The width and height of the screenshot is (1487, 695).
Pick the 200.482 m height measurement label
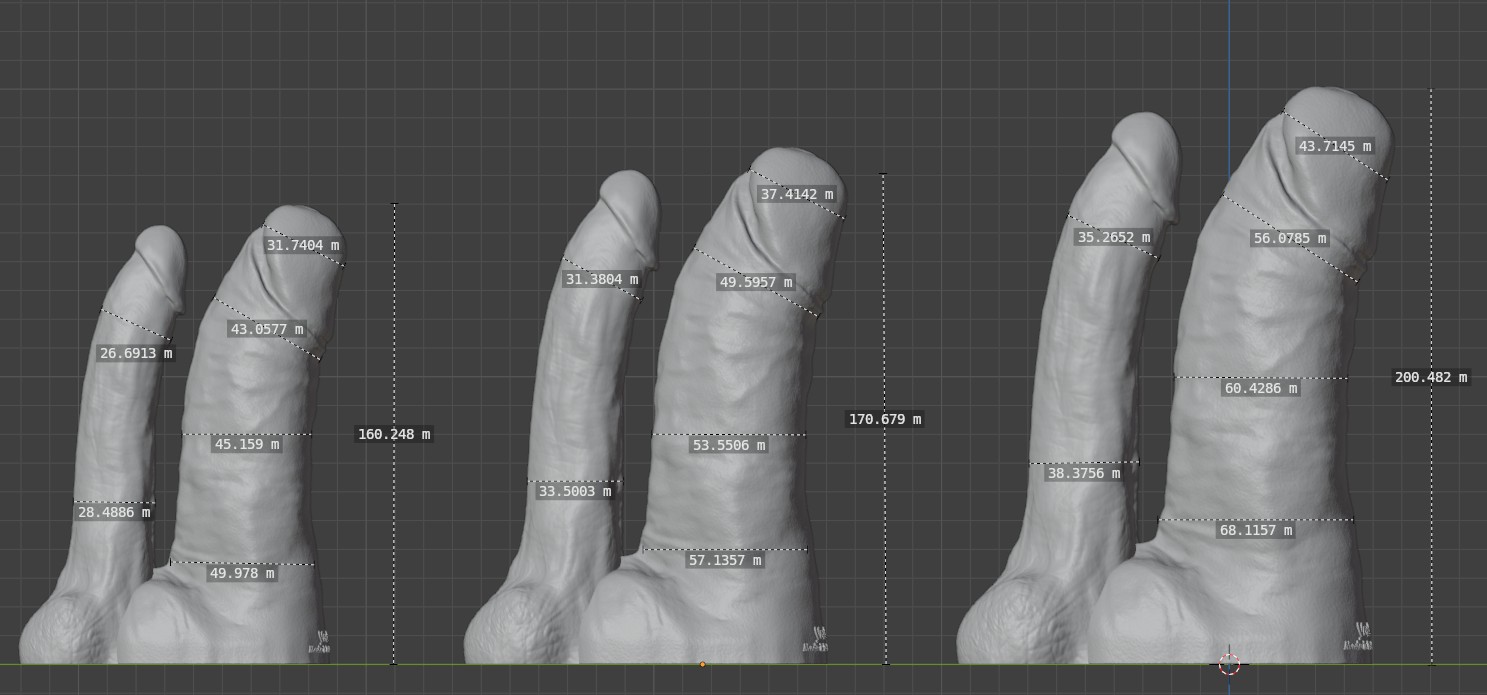pos(1430,377)
